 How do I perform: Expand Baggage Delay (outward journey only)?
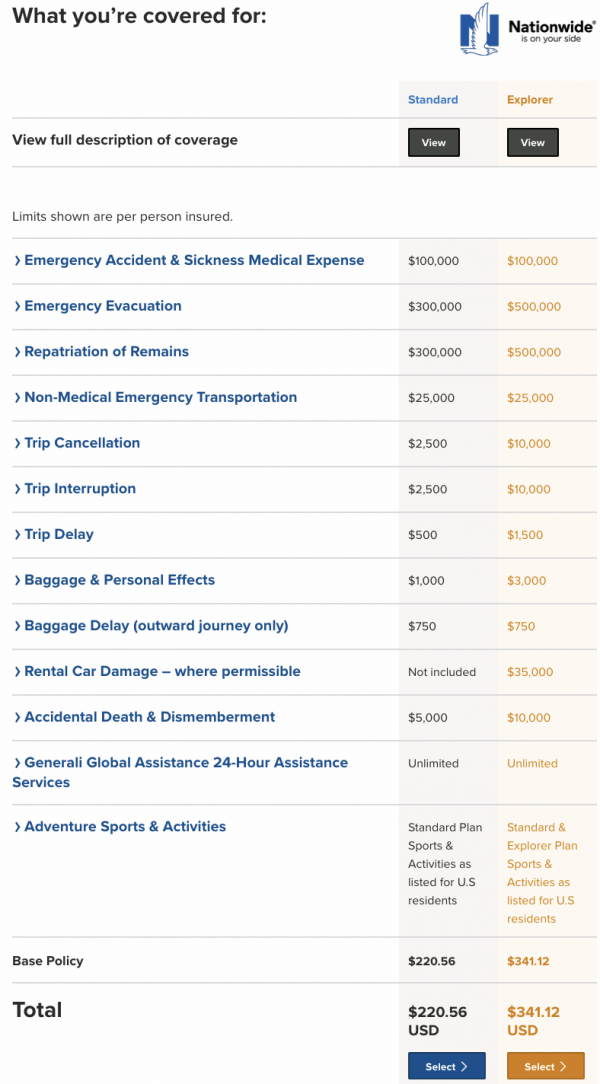coord(156,626)
